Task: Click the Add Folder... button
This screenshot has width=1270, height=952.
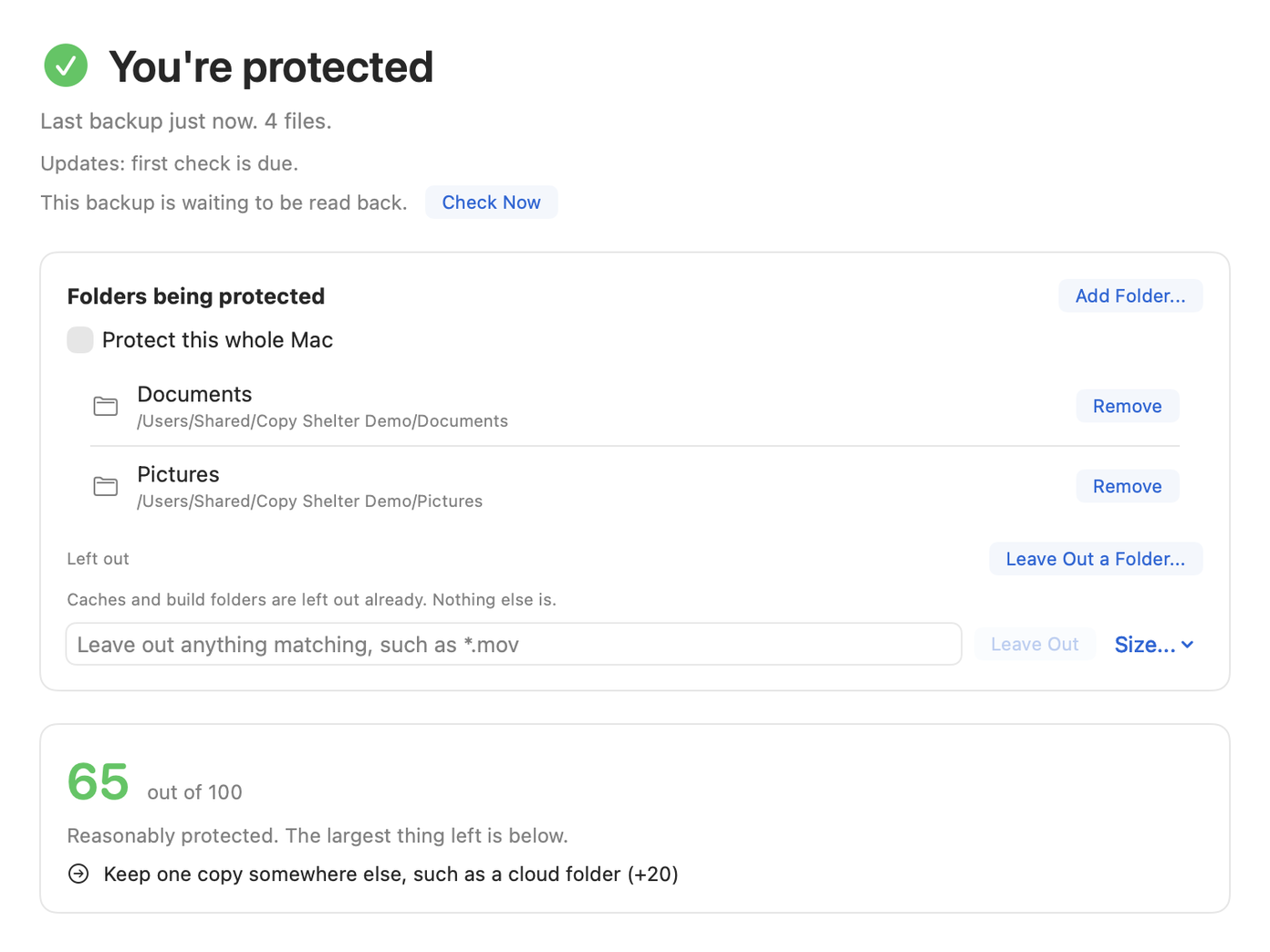Action: (x=1129, y=295)
